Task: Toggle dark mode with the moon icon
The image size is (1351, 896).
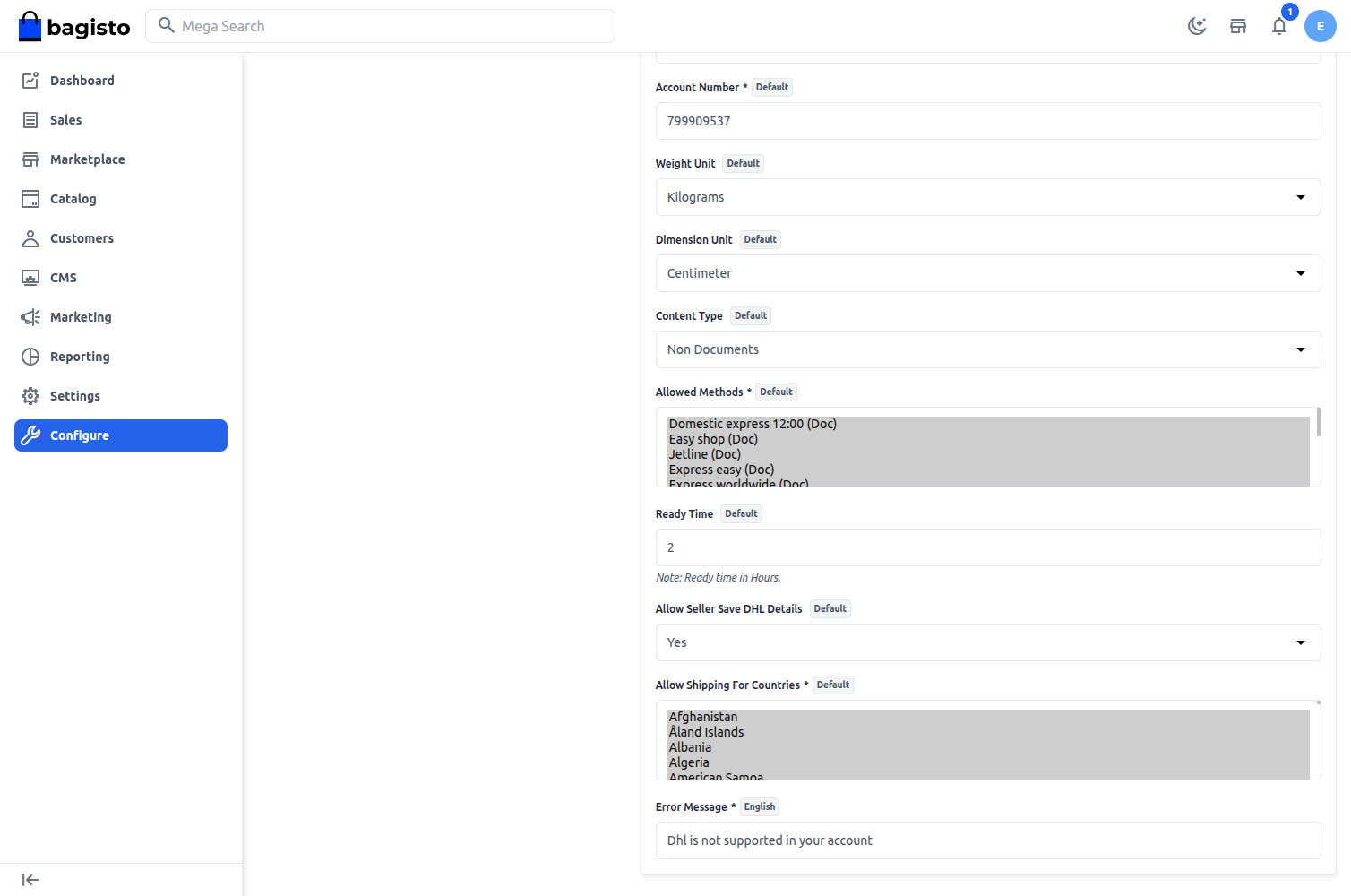Action: (1198, 26)
